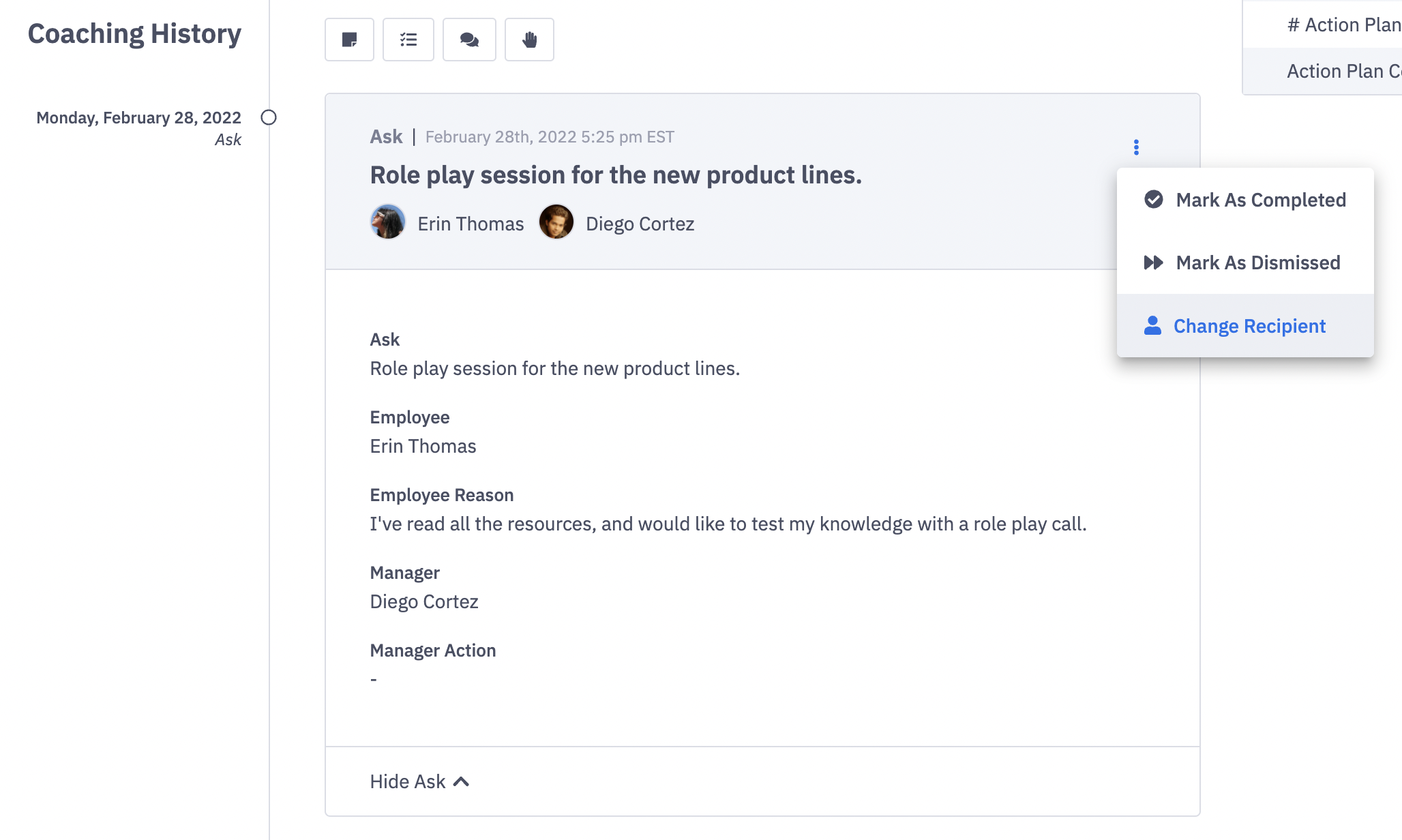Choose Mark As Dismissed from the menu
The image size is (1402, 840).
pos(1258,262)
